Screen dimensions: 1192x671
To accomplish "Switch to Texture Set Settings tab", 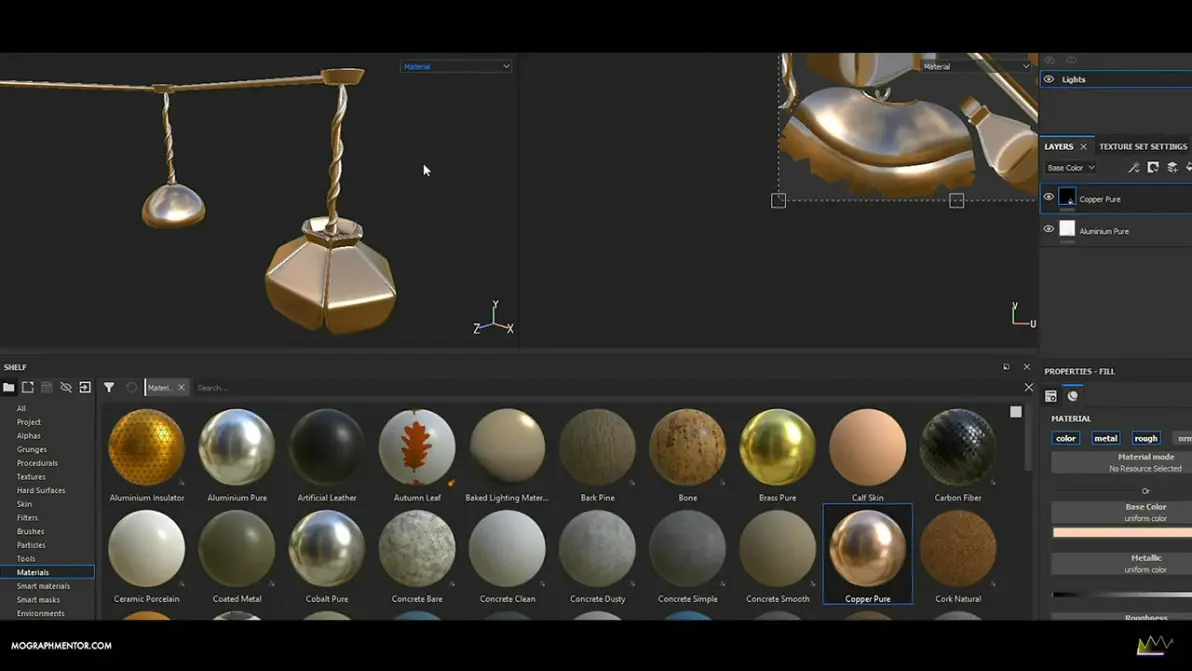I will point(1142,146).
